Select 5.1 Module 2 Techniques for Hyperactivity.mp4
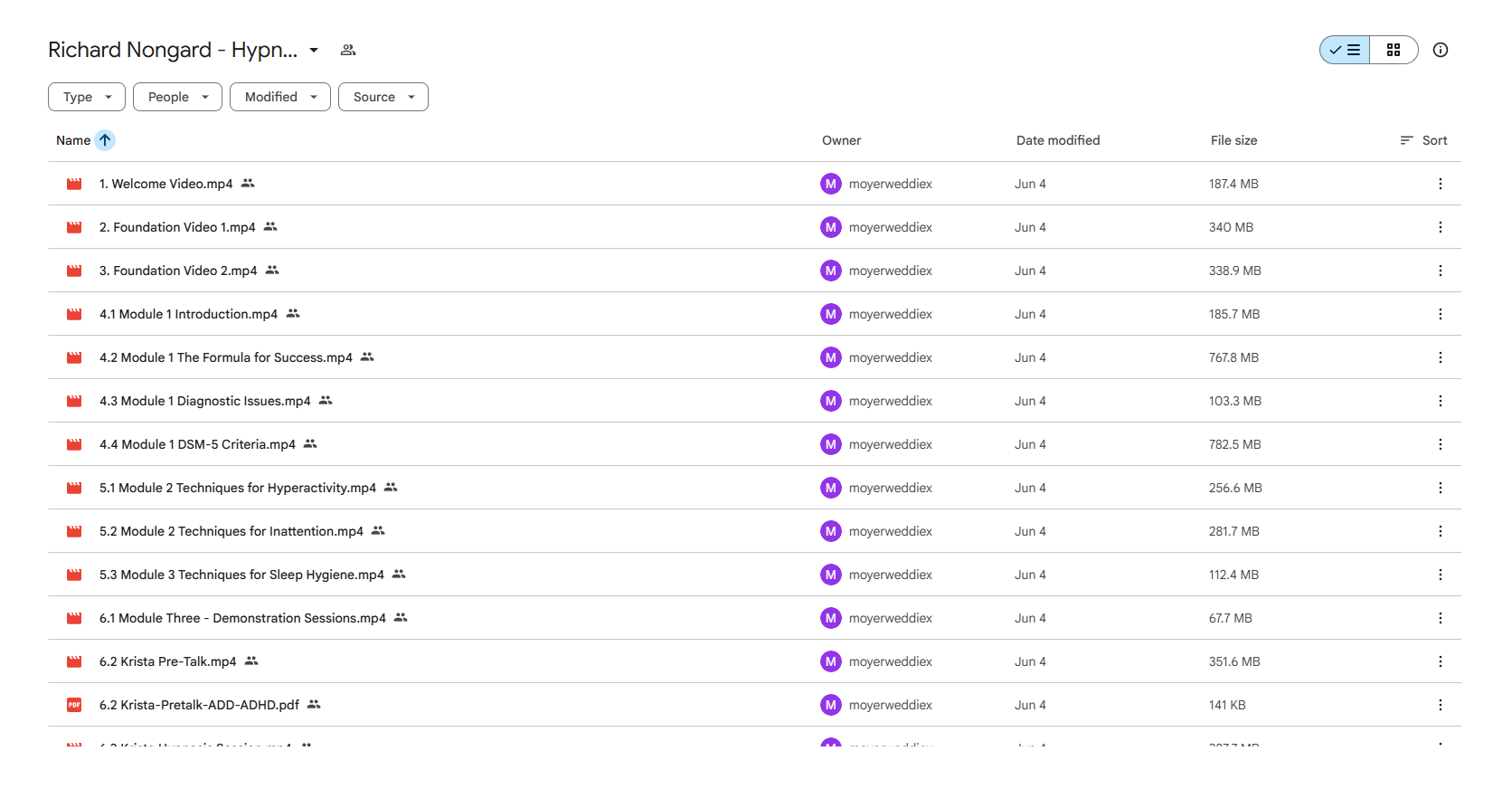Image resolution: width=1512 pixels, height=789 pixels. [x=238, y=488]
